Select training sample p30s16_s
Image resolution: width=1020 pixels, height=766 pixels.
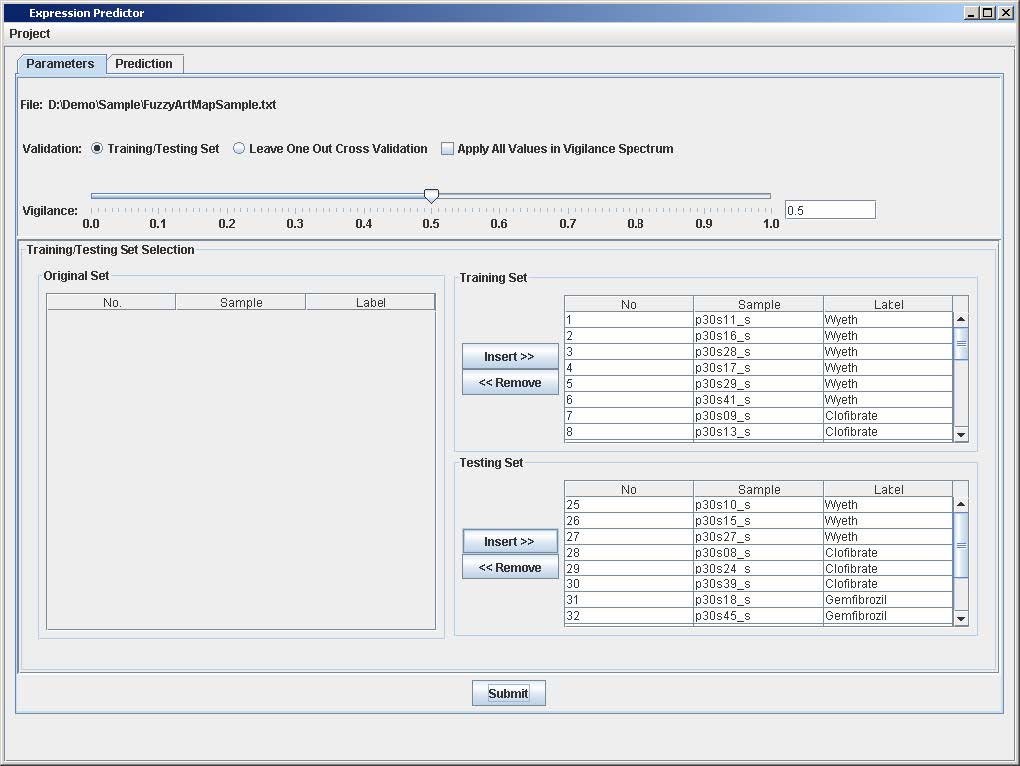[758, 336]
